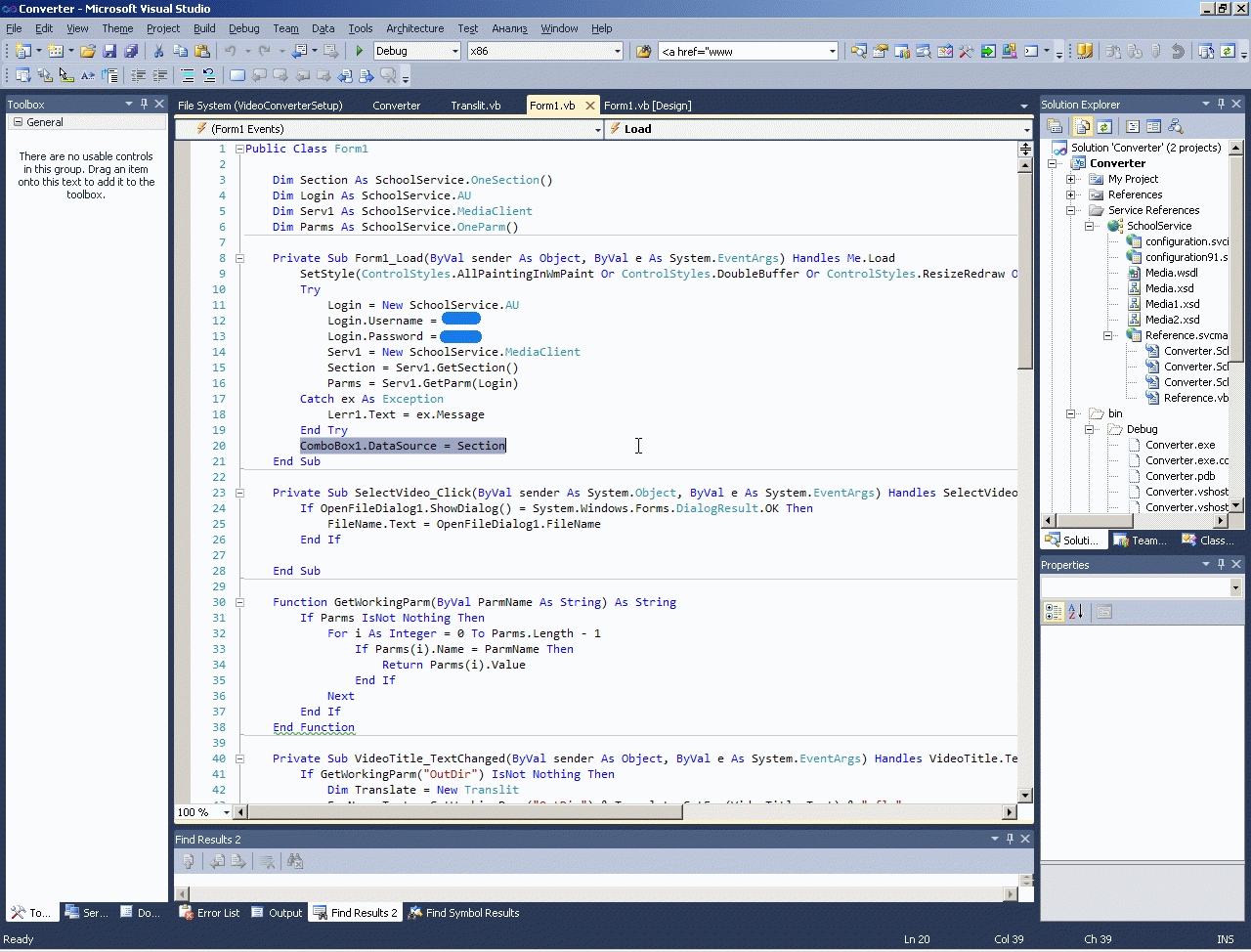1251x952 pixels.
Task: Pin or auto-hide the Toolbox panel
Action: pos(144,104)
